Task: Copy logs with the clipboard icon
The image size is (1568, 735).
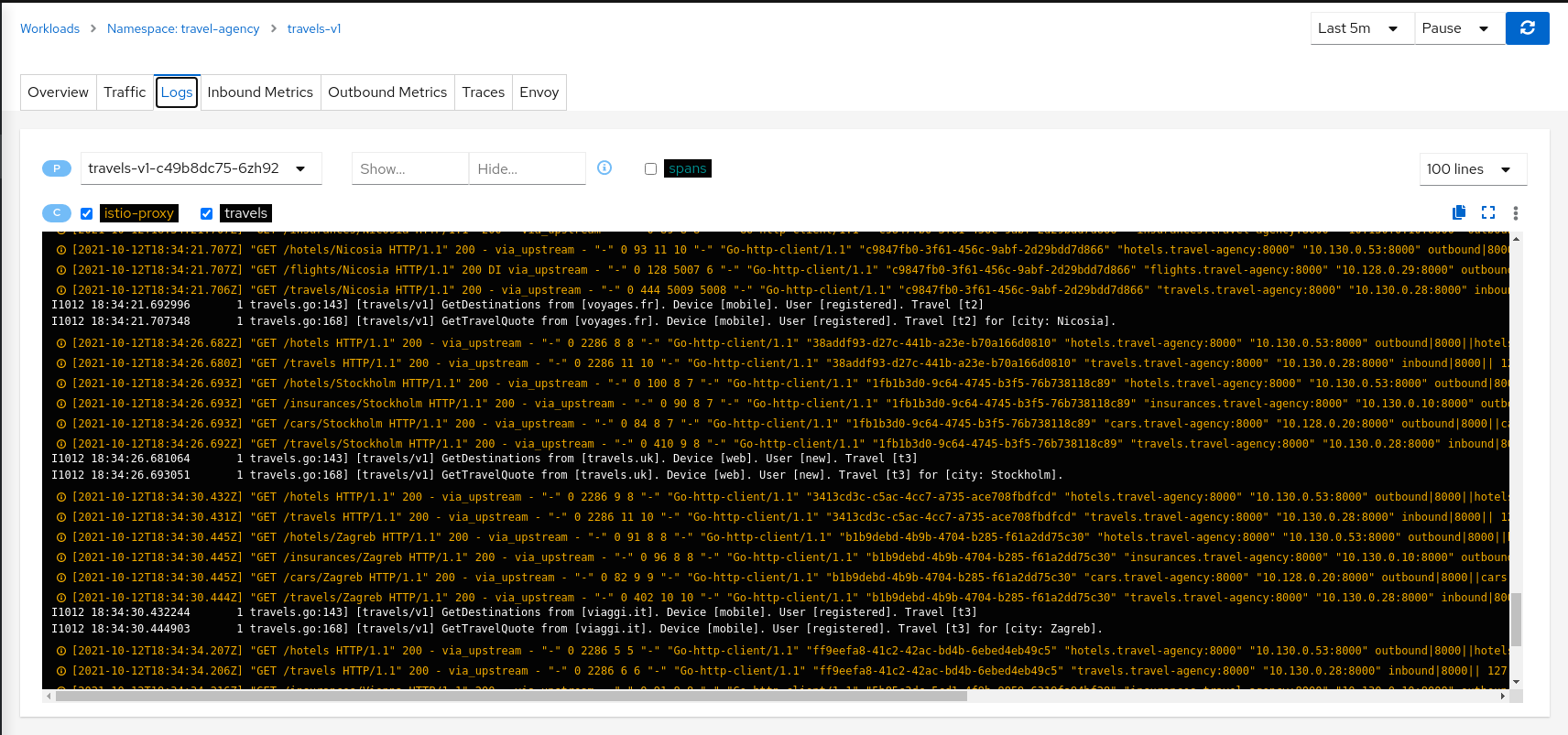Action: (x=1459, y=212)
